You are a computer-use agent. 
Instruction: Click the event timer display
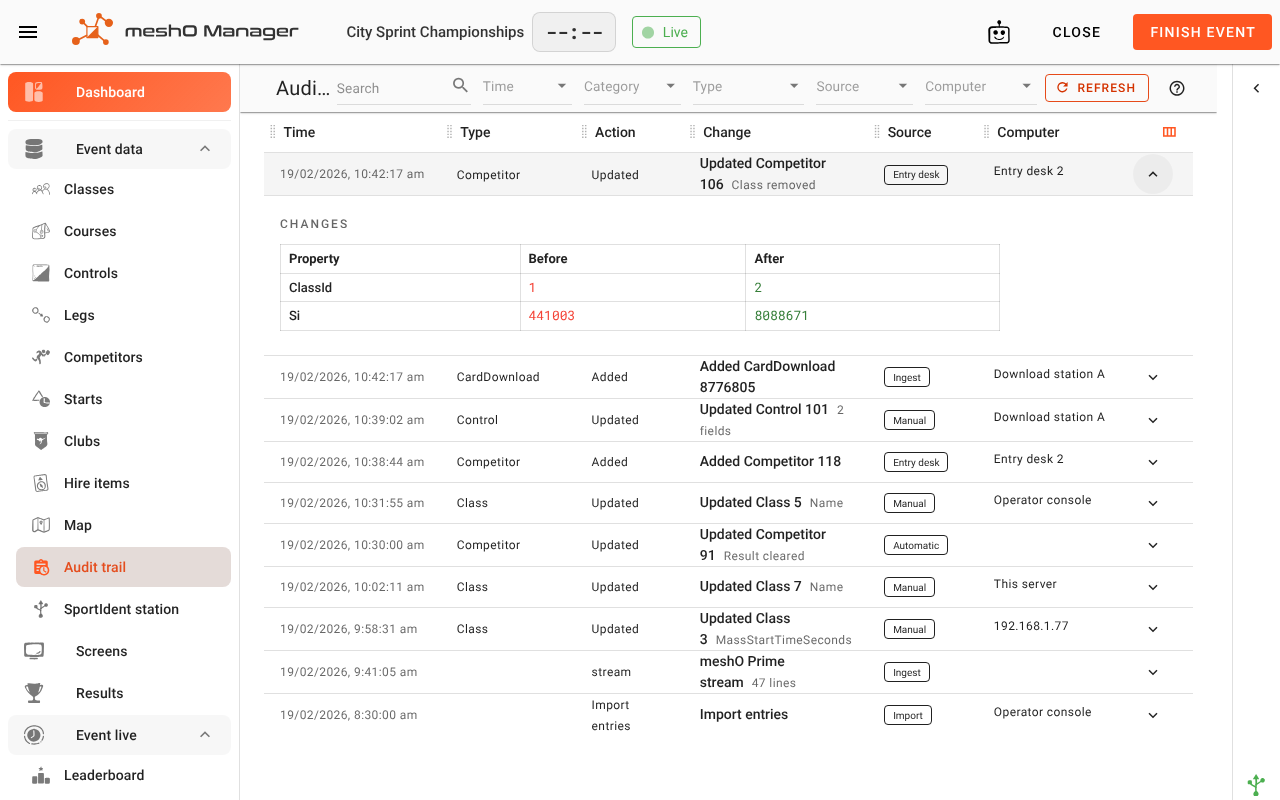tap(574, 32)
